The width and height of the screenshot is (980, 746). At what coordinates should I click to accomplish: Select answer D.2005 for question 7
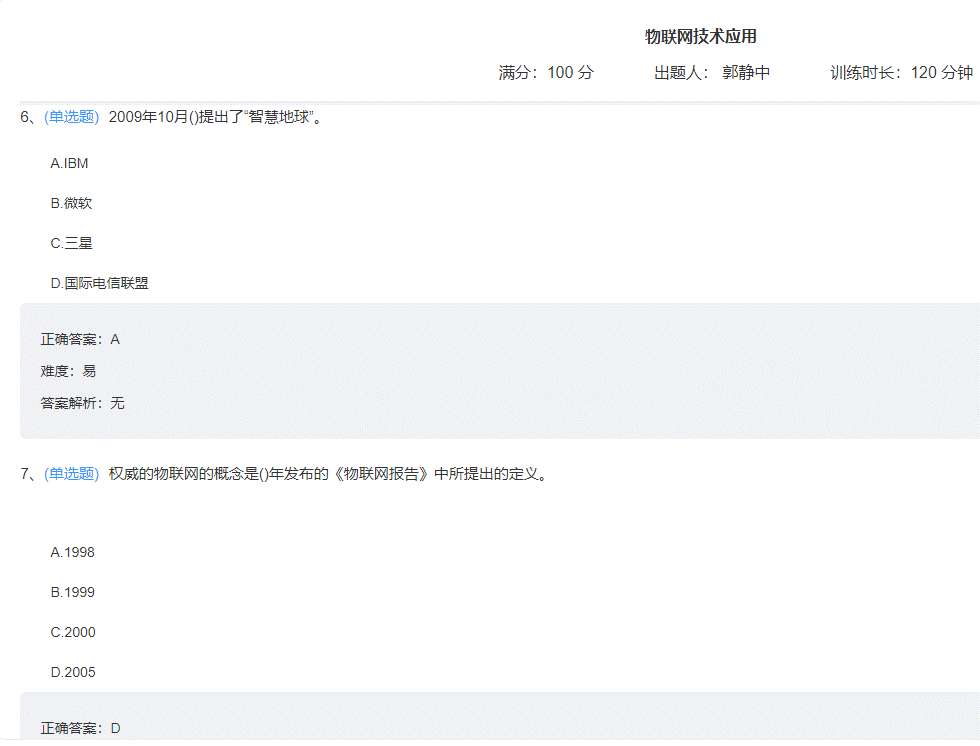point(73,672)
